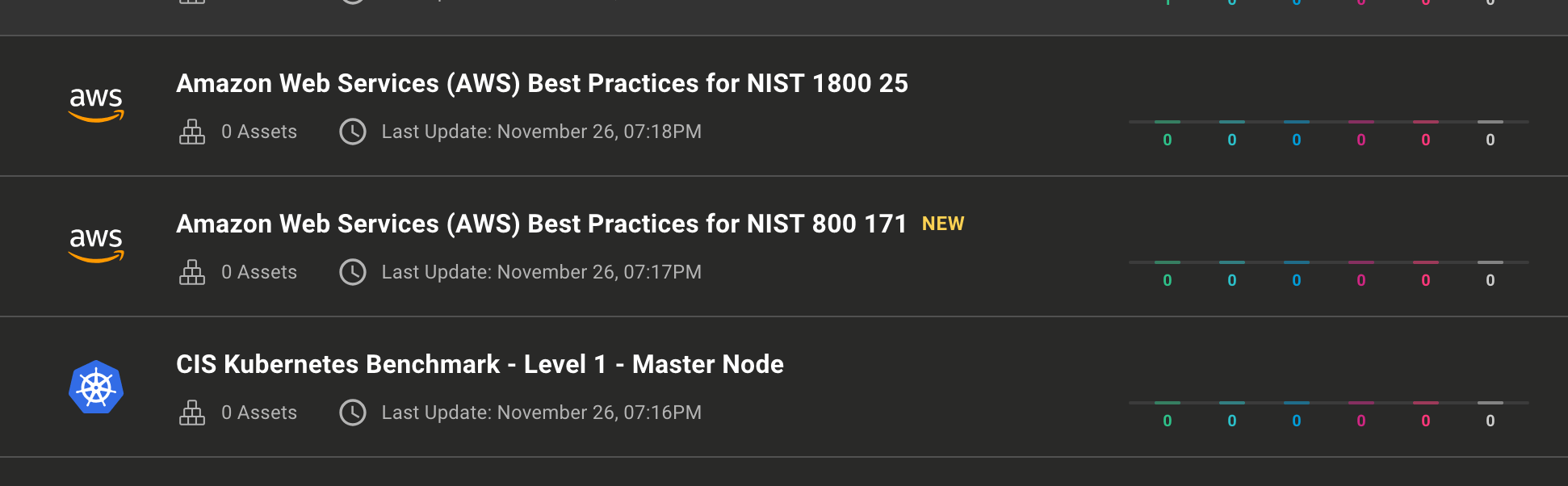Select the white score count in CIS Kubernetes row
1568x486 pixels.
[x=1490, y=421]
